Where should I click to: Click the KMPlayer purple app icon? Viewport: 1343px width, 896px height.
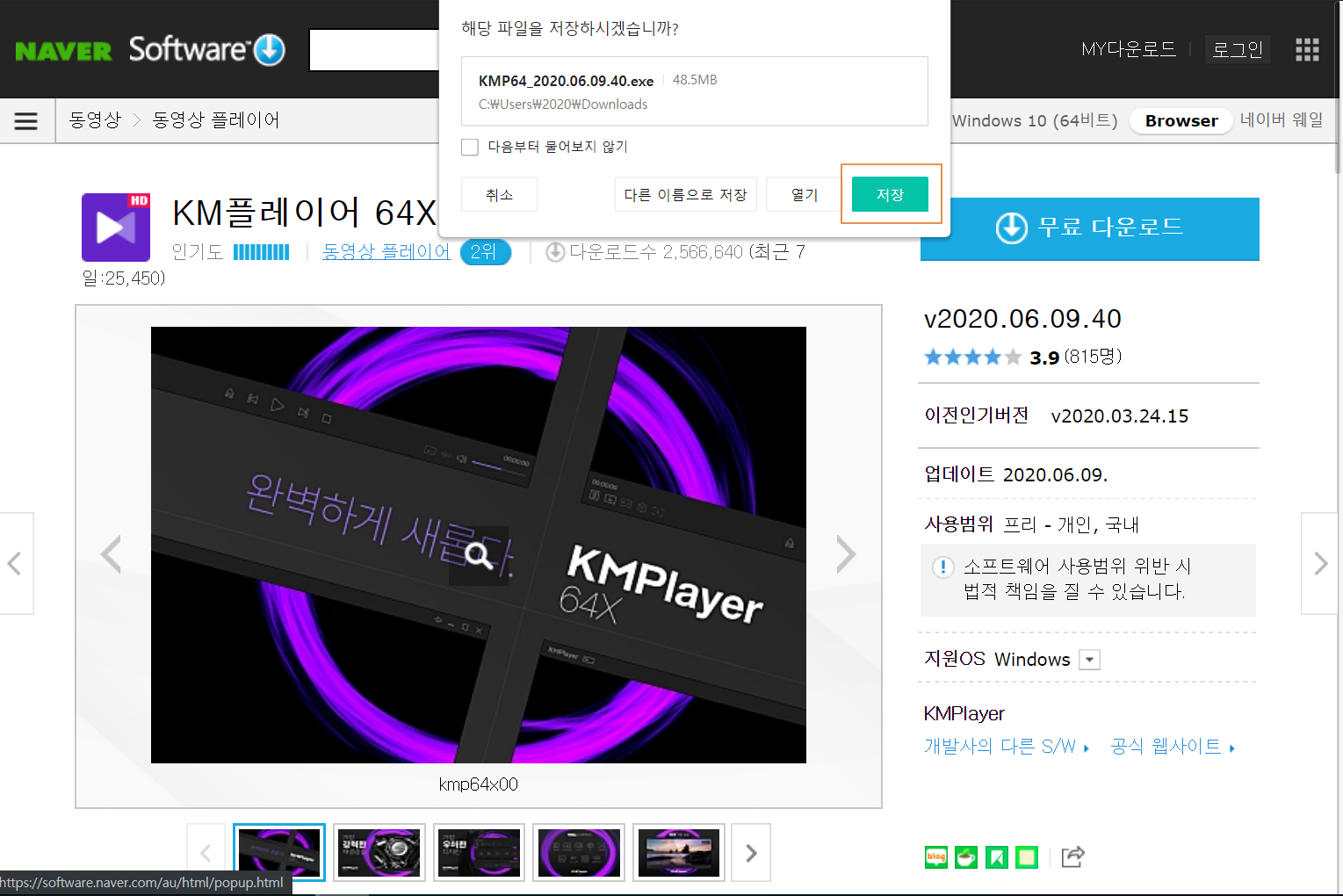pyautogui.click(x=116, y=228)
